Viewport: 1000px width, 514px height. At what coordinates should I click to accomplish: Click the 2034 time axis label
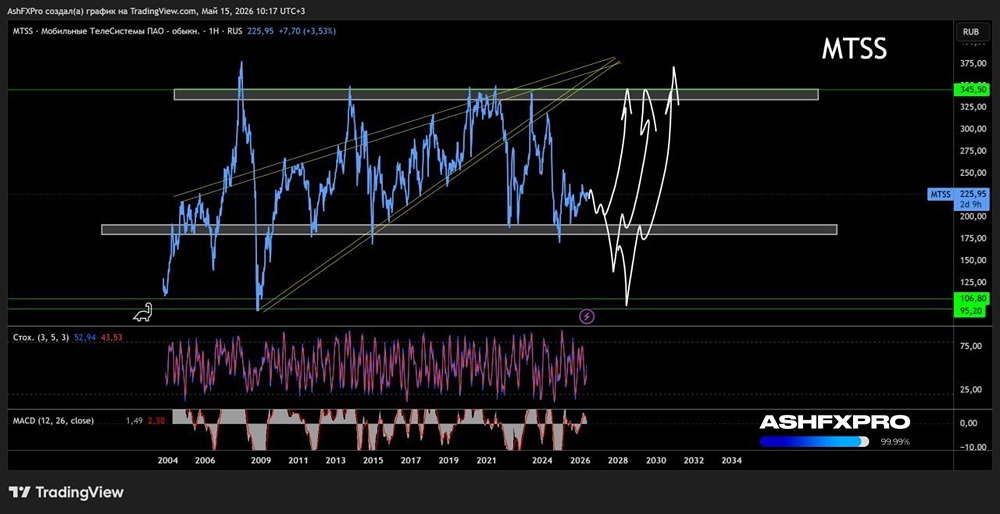[731, 460]
